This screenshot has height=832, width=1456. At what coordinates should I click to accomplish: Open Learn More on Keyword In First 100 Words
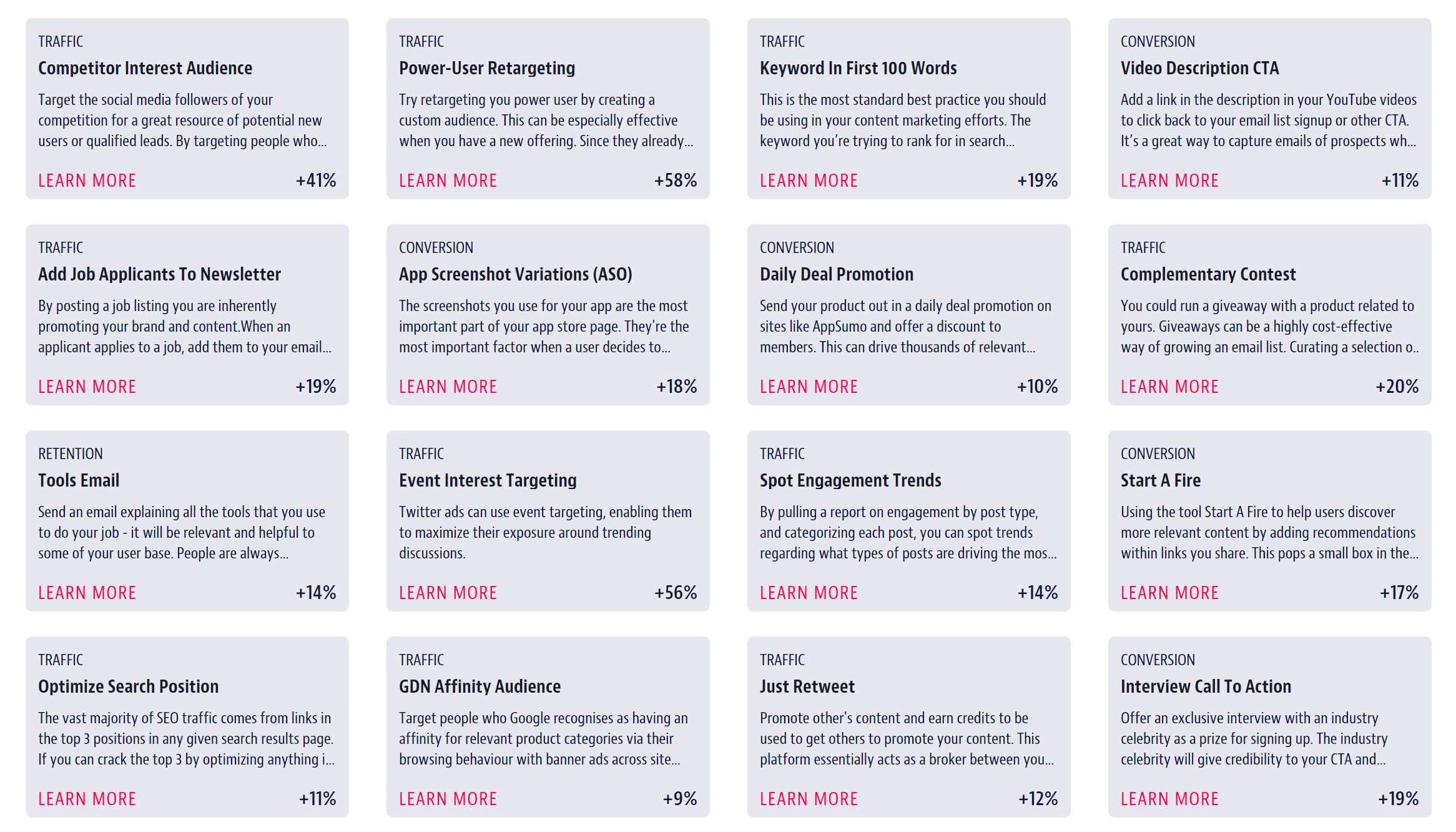(809, 181)
